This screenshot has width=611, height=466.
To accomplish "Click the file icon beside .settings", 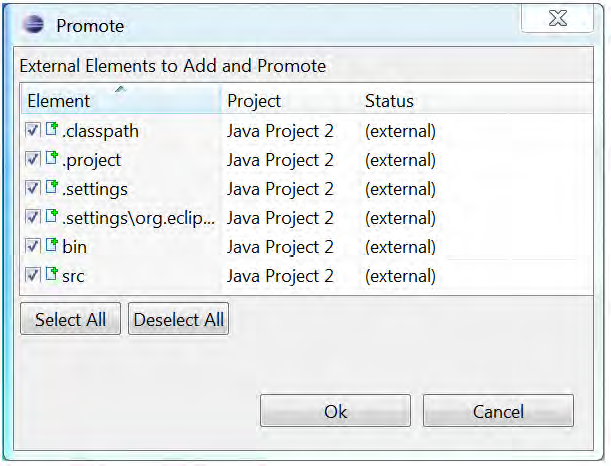I will (52, 188).
